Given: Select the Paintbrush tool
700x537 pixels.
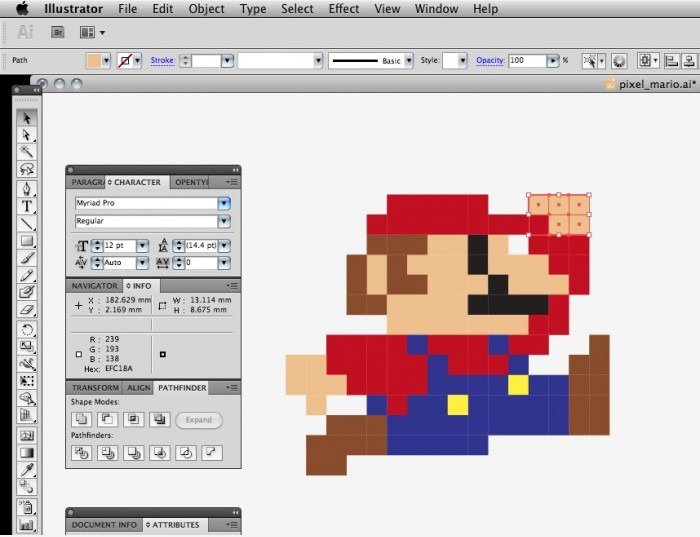Looking at the screenshot, I should click(x=27, y=258).
